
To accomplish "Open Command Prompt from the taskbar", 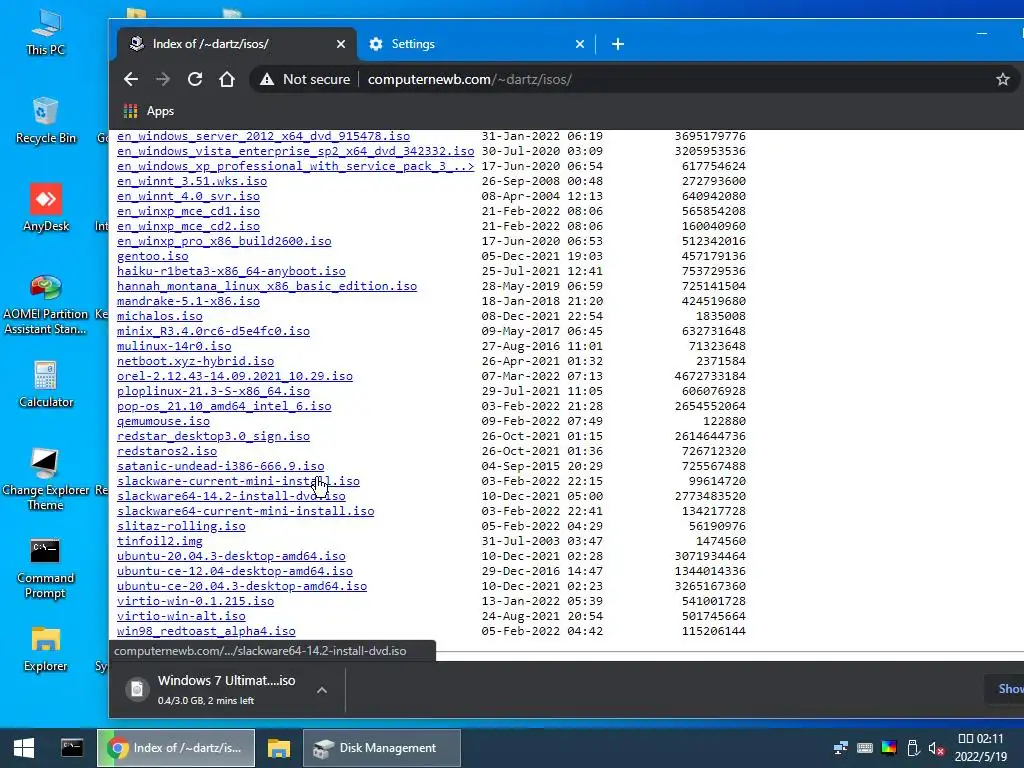I will (72, 748).
